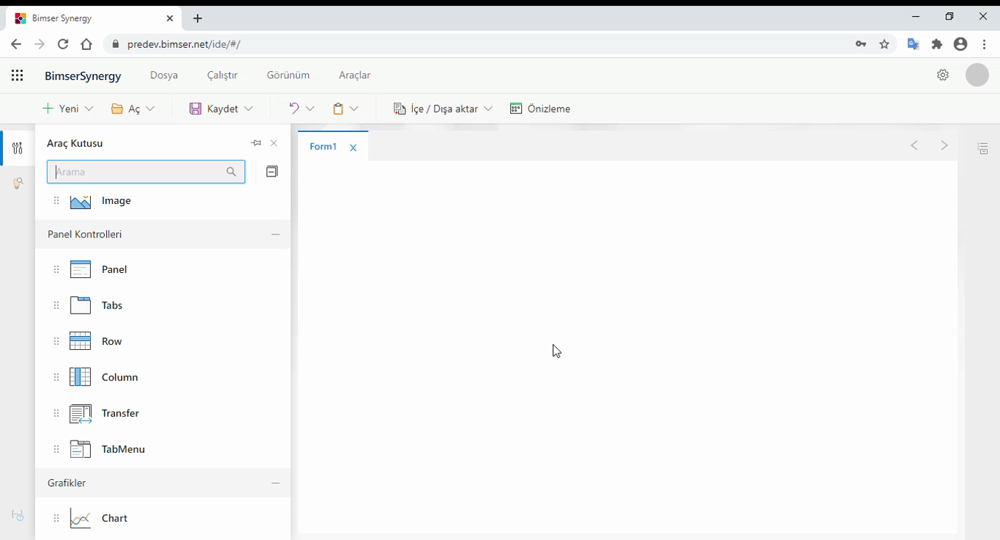
Task: Select the Tabs control icon
Action: [81, 305]
